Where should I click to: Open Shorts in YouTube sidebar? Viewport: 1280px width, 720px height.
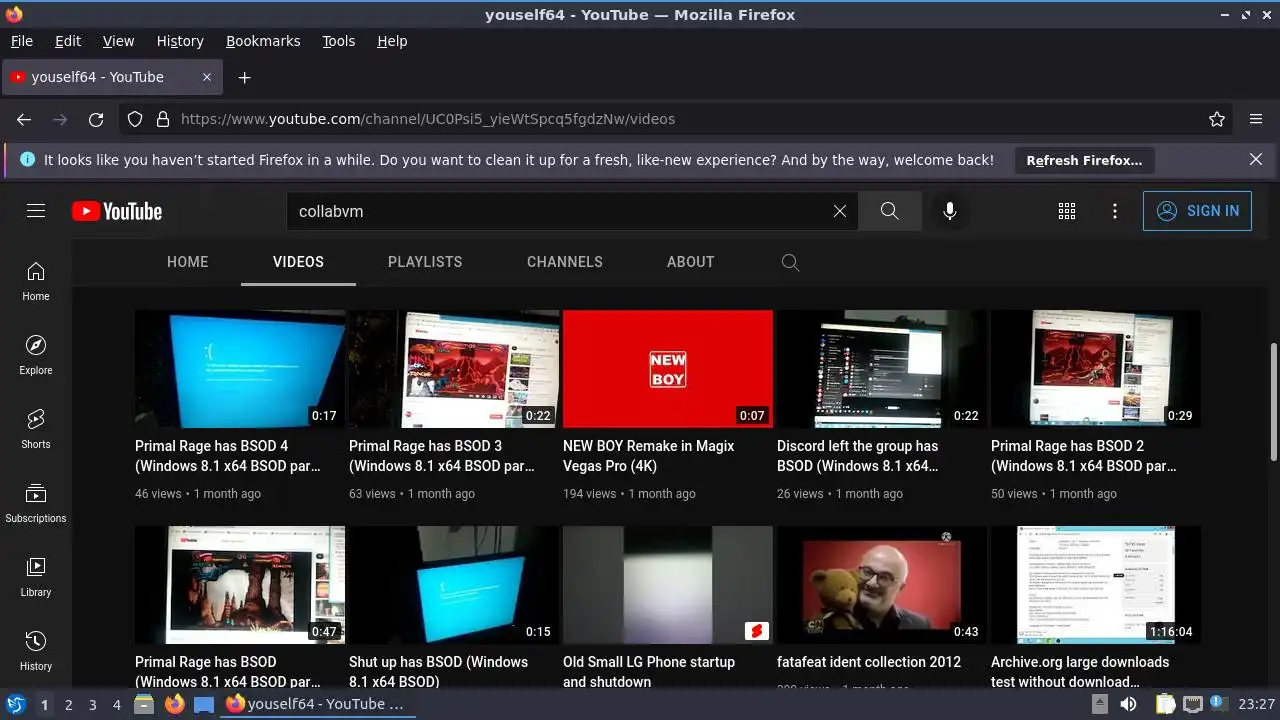tap(36, 429)
